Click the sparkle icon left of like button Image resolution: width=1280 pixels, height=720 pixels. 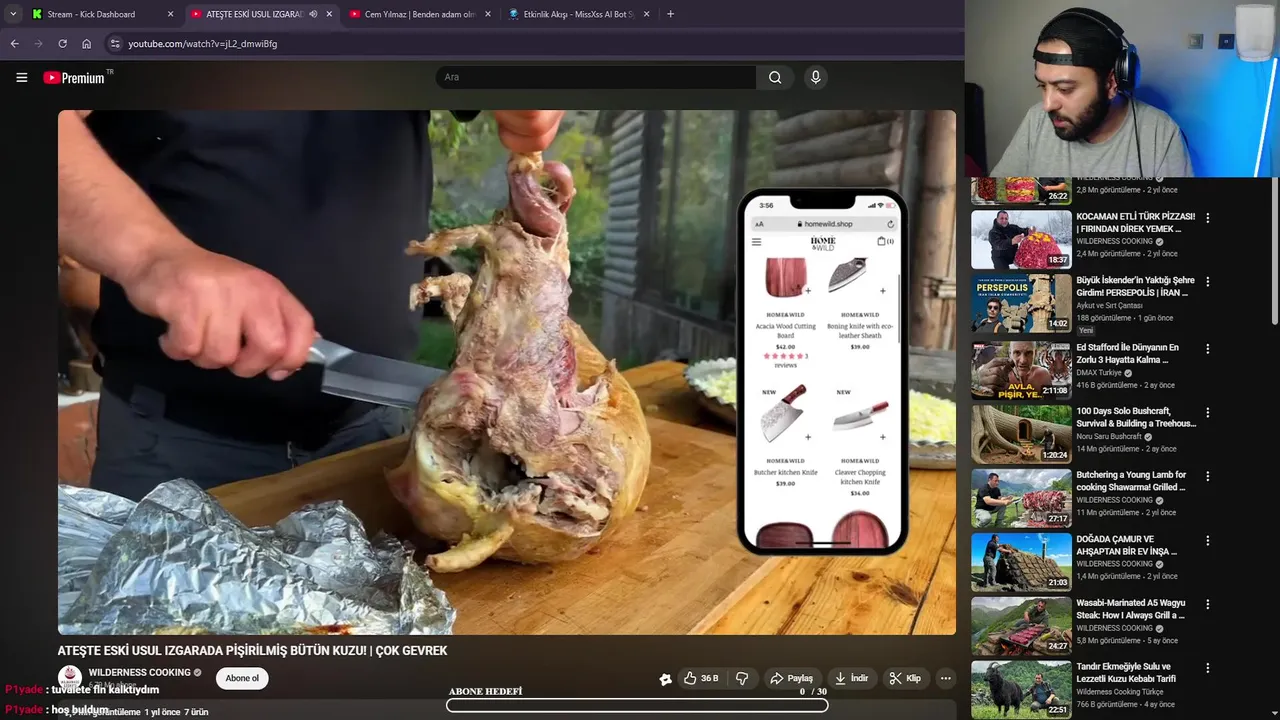point(666,679)
